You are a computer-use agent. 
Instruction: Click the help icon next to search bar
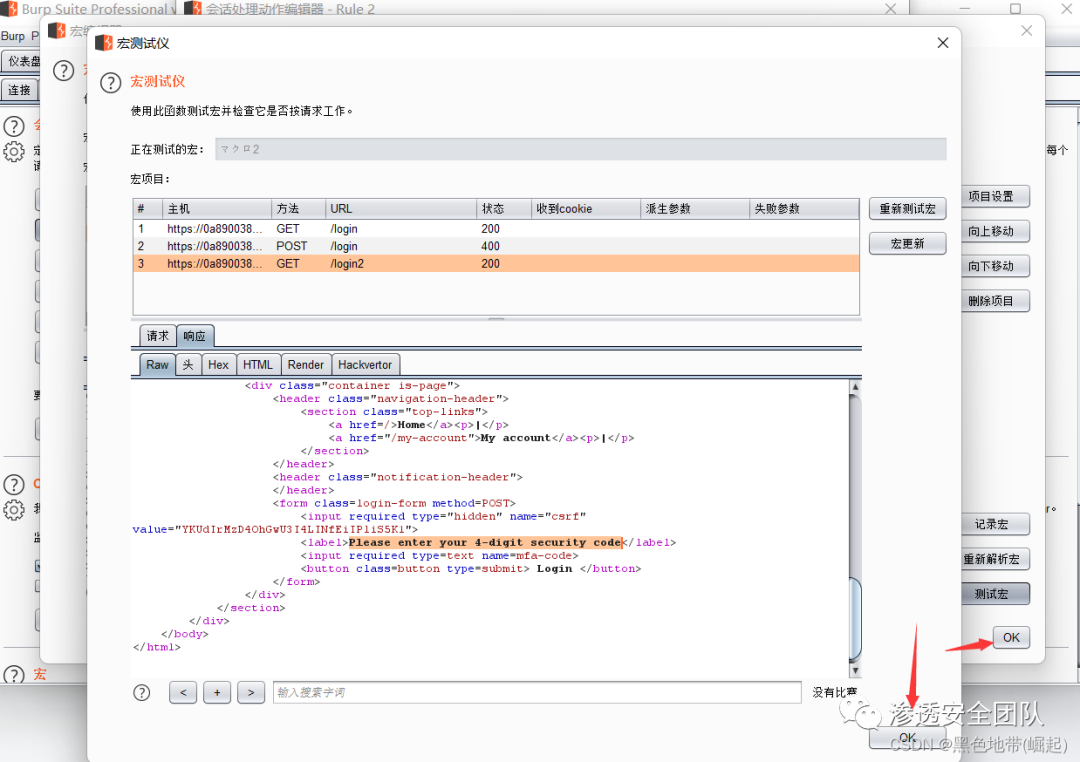click(x=141, y=692)
